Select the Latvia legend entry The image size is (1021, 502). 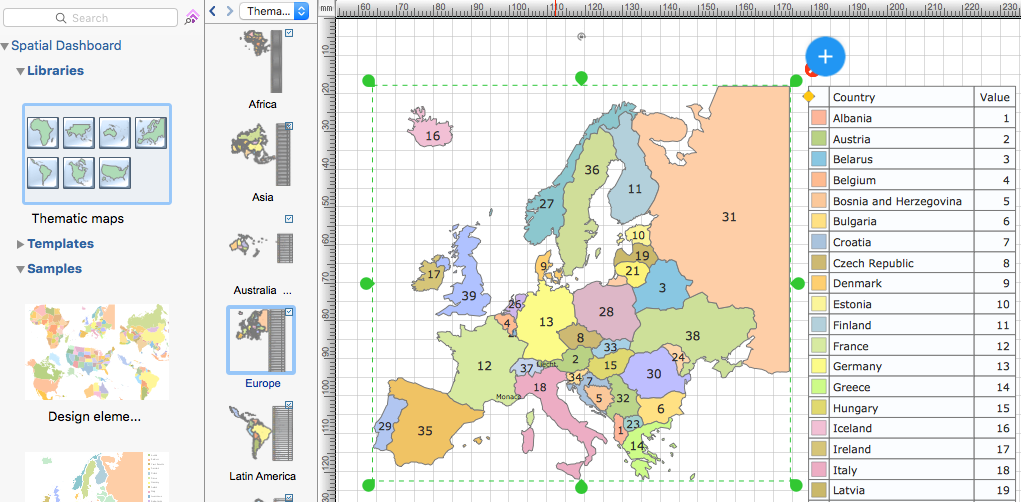click(x=912, y=491)
